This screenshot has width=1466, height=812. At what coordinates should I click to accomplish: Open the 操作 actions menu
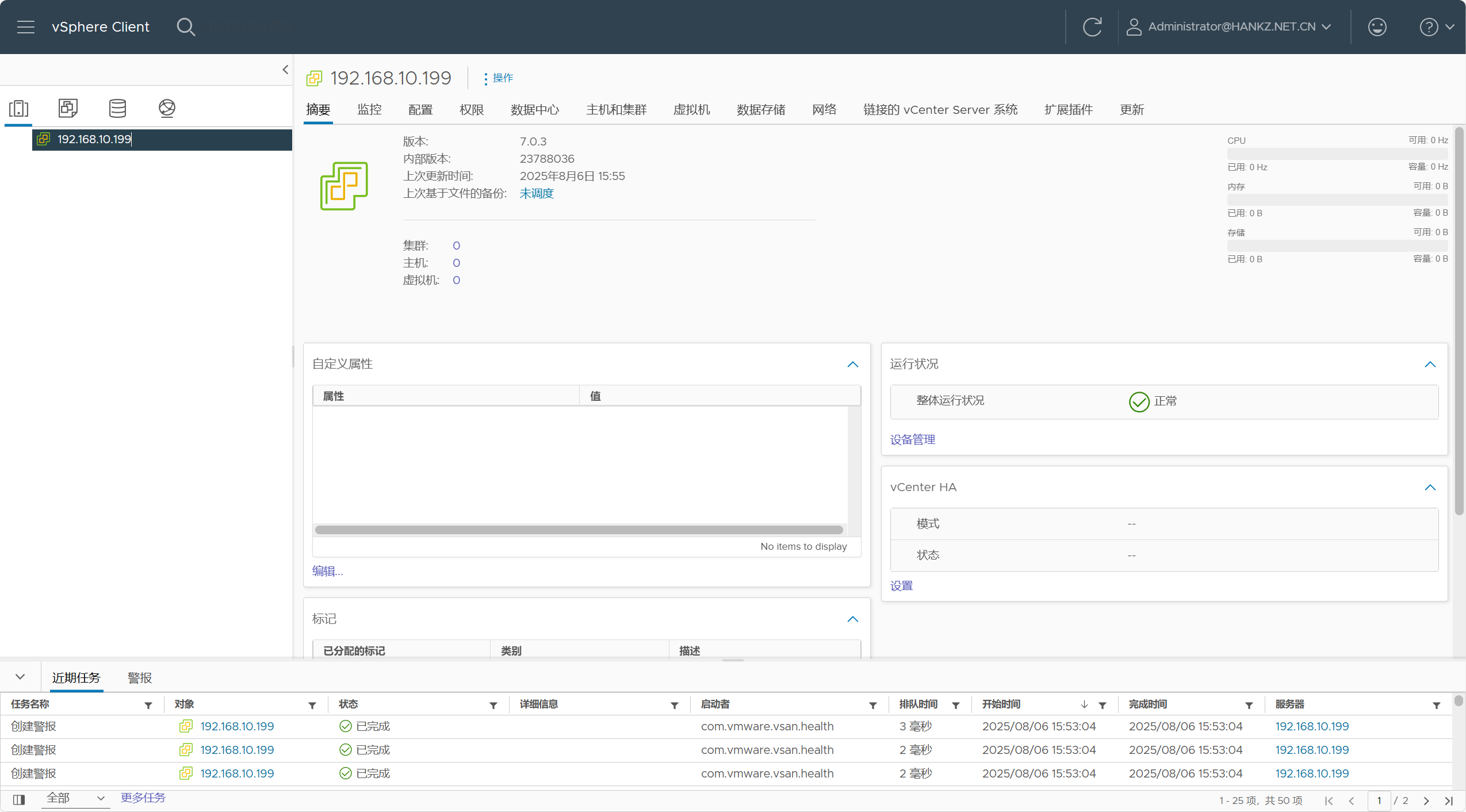(x=499, y=78)
